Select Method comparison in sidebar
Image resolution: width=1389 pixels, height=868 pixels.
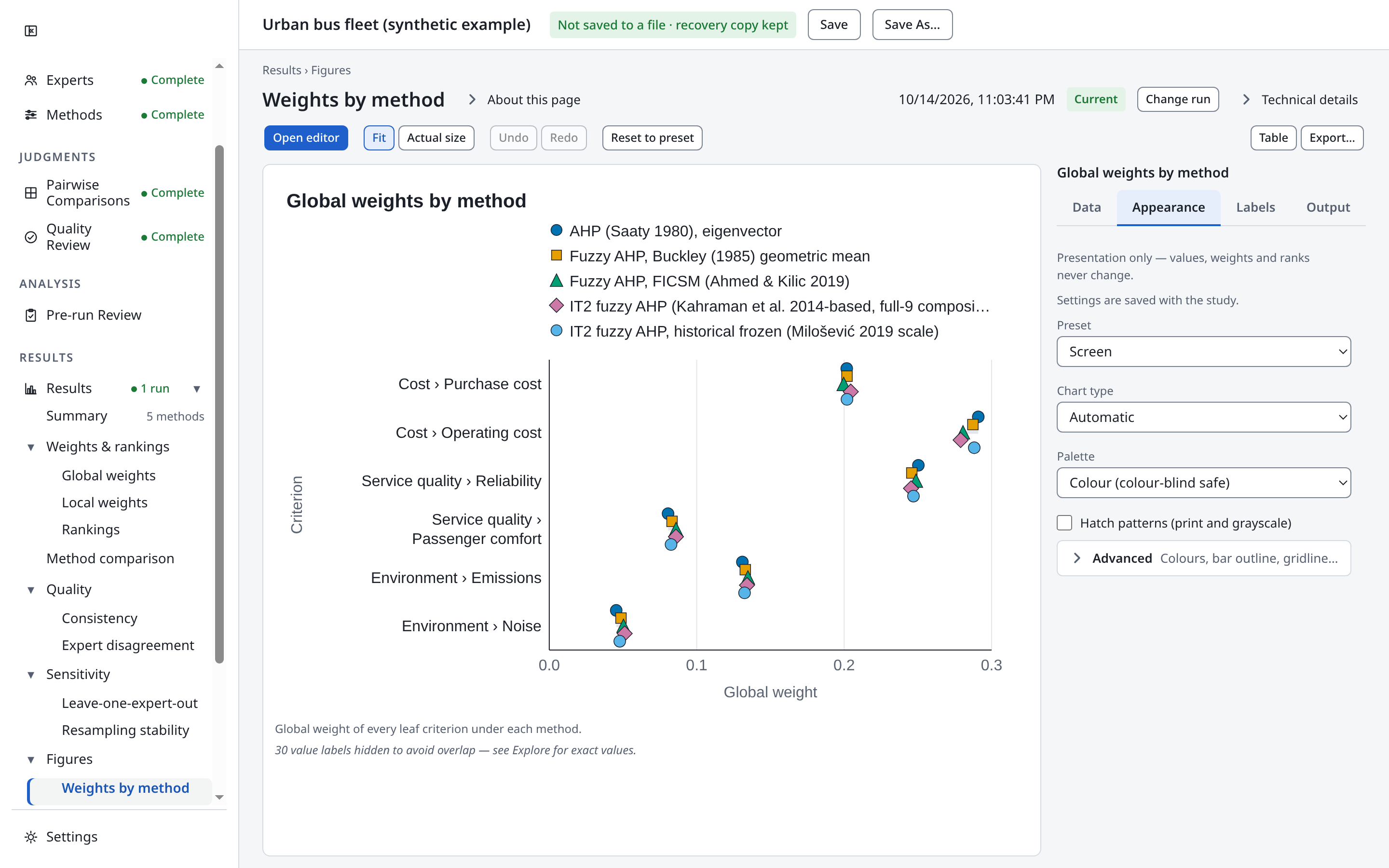[x=110, y=558]
